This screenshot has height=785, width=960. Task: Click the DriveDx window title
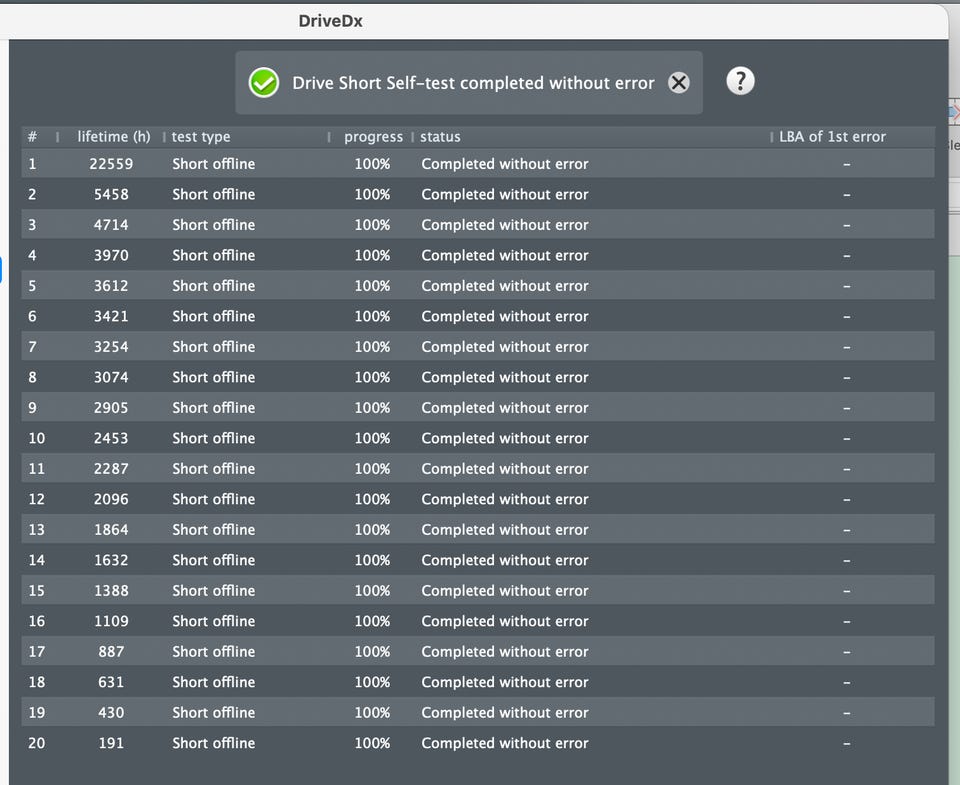pyautogui.click(x=331, y=21)
